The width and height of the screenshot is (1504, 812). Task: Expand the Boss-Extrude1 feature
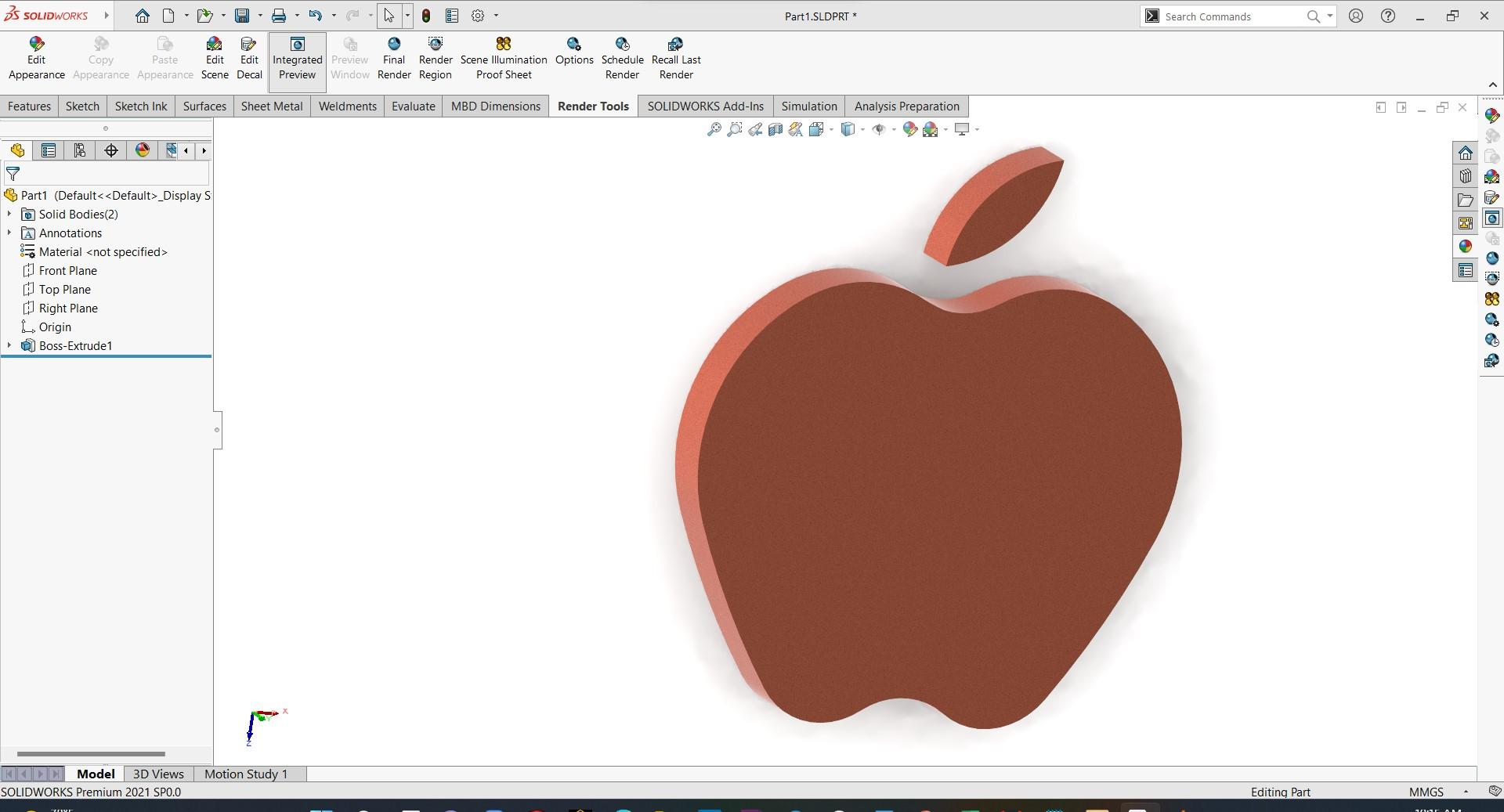pos(9,345)
